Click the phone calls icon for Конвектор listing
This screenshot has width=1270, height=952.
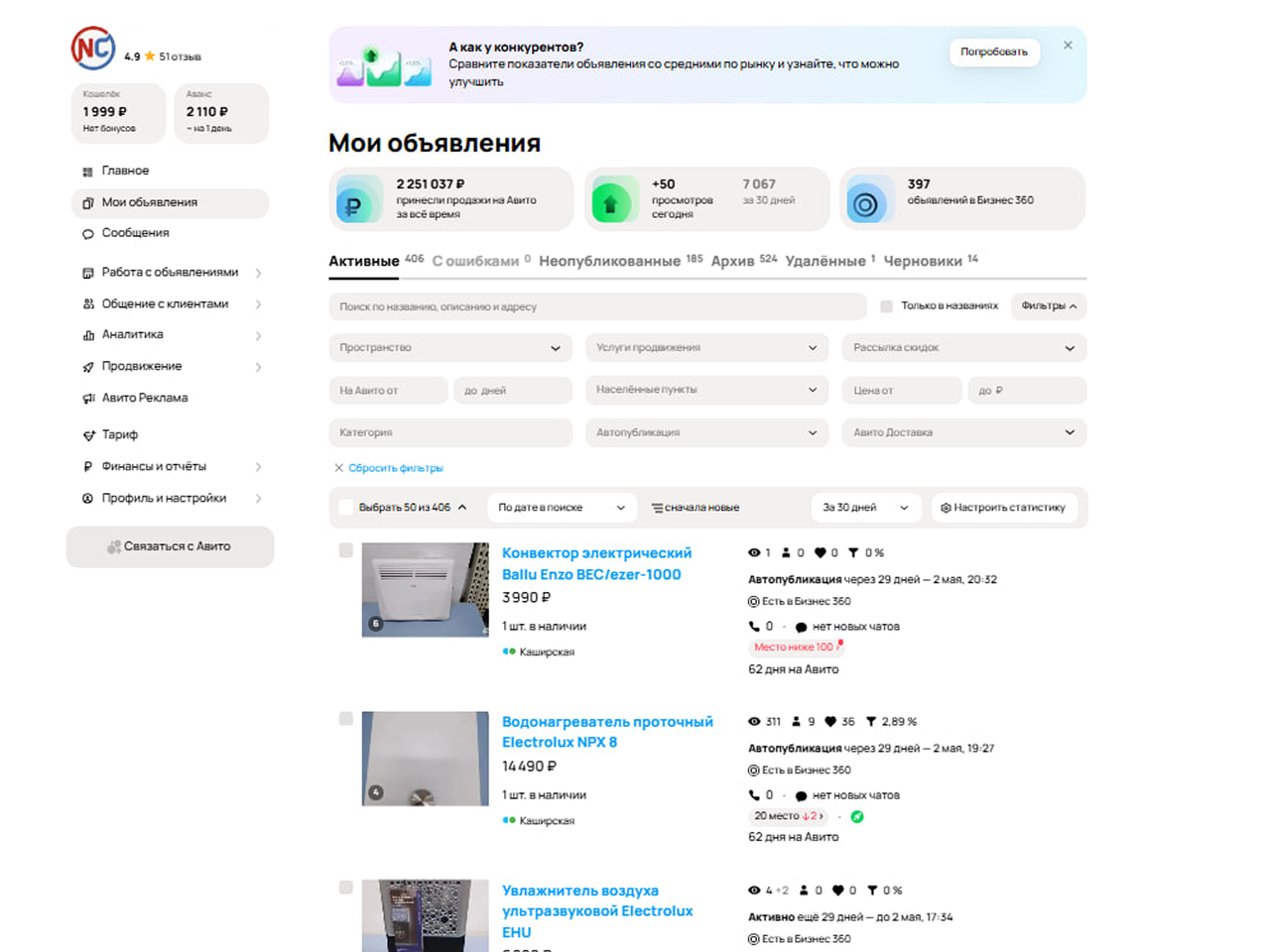click(754, 627)
